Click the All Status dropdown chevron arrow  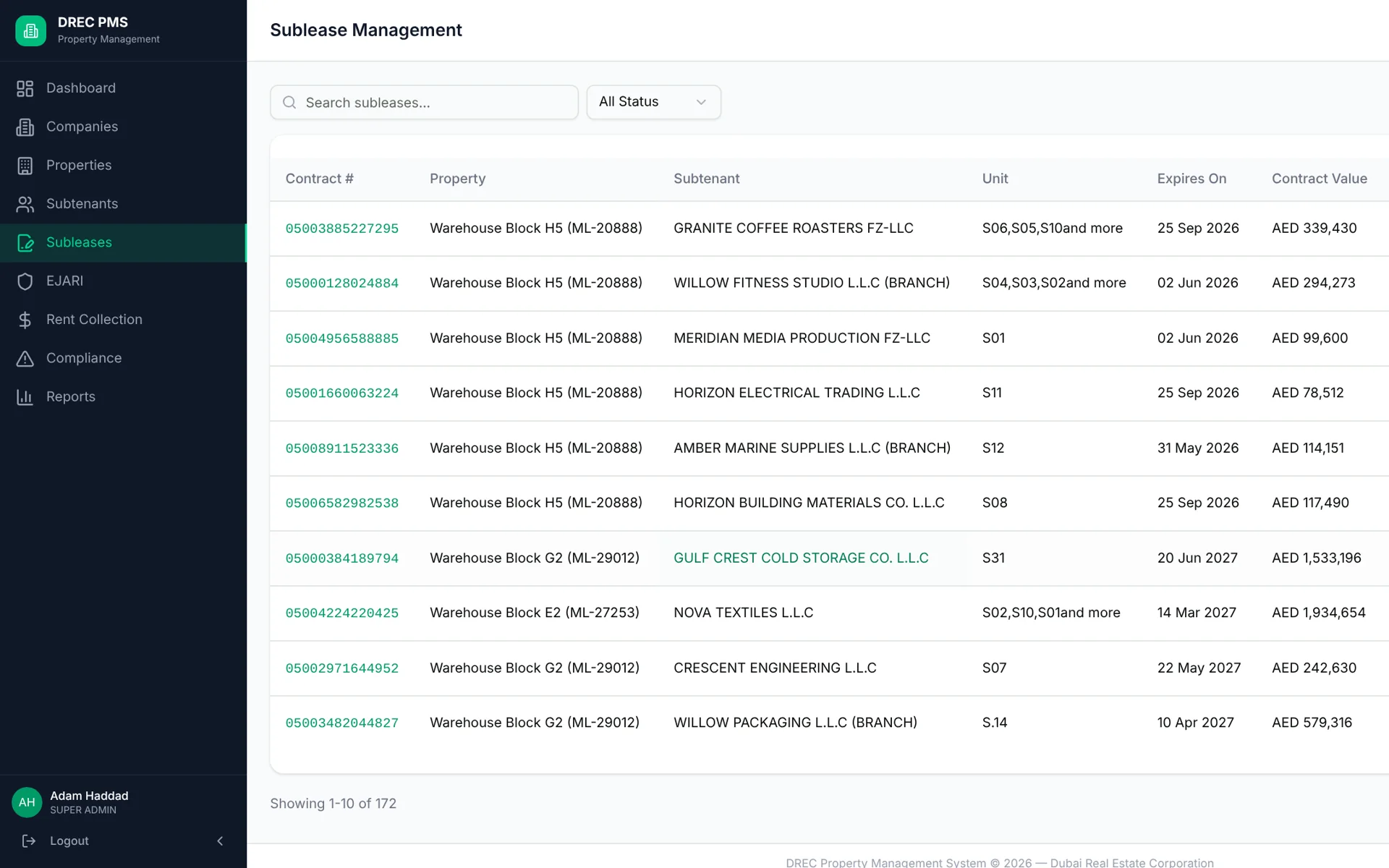click(x=701, y=102)
